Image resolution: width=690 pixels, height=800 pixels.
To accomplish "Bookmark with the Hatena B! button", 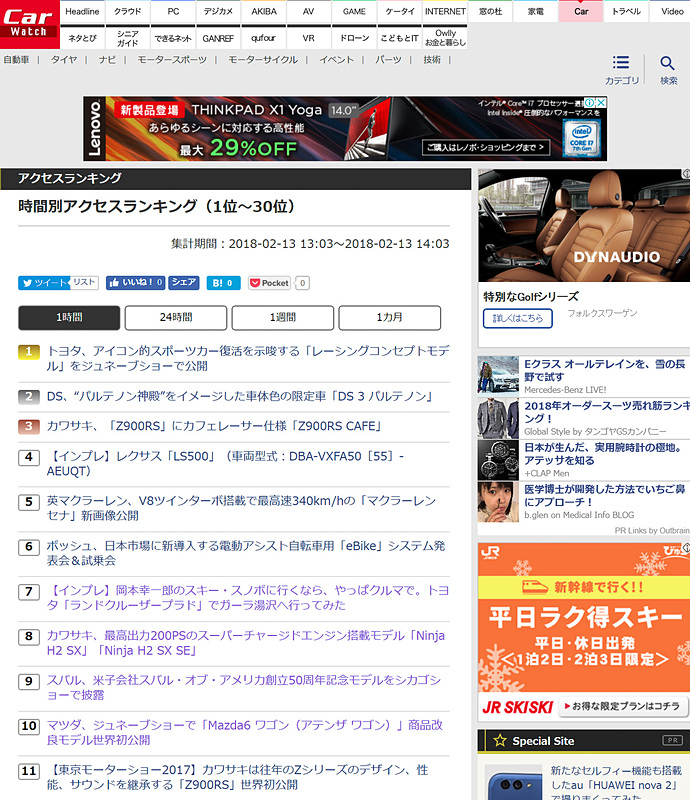I will click(223, 283).
